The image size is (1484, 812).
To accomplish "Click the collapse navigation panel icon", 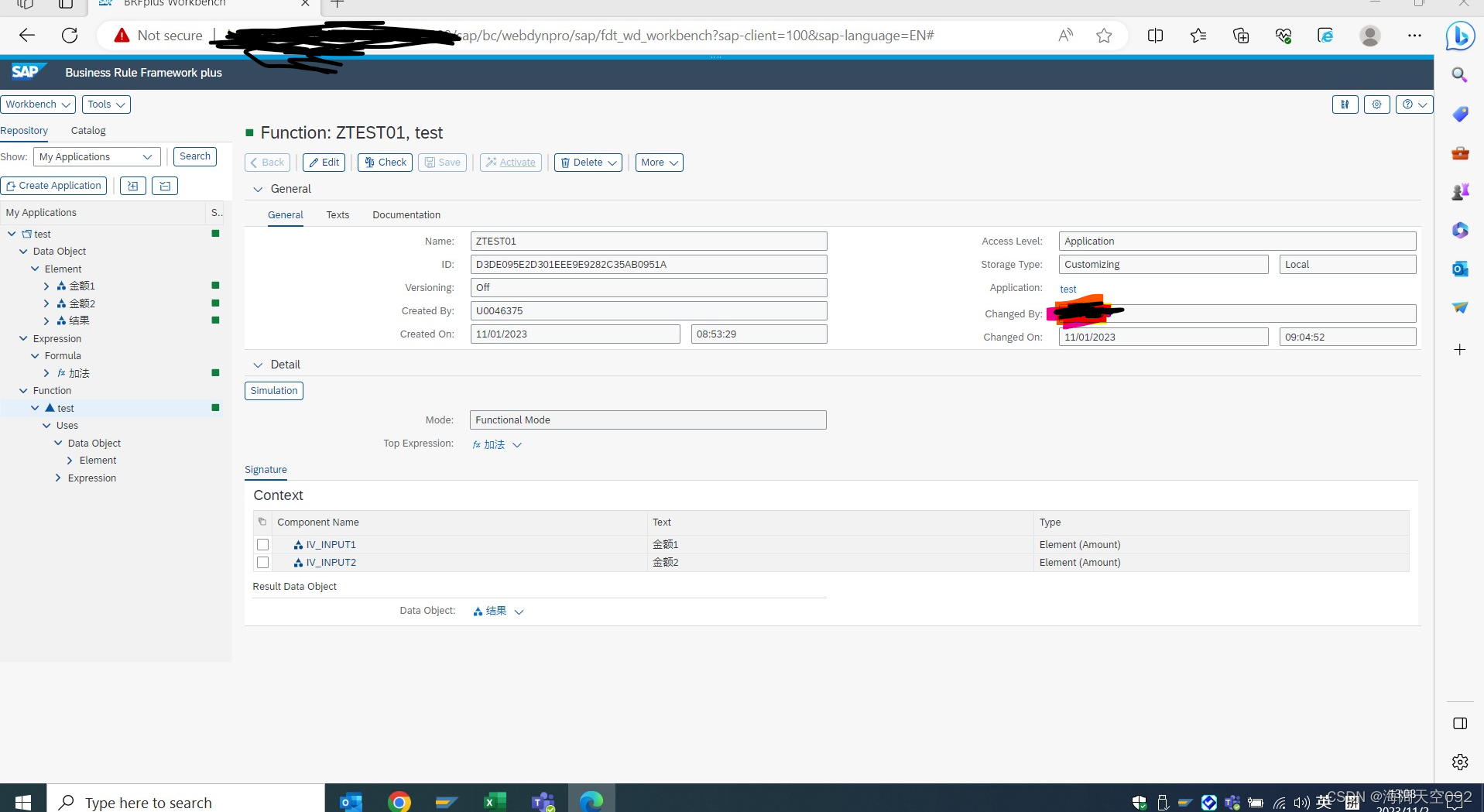I will pyautogui.click(x=164, y=186).
